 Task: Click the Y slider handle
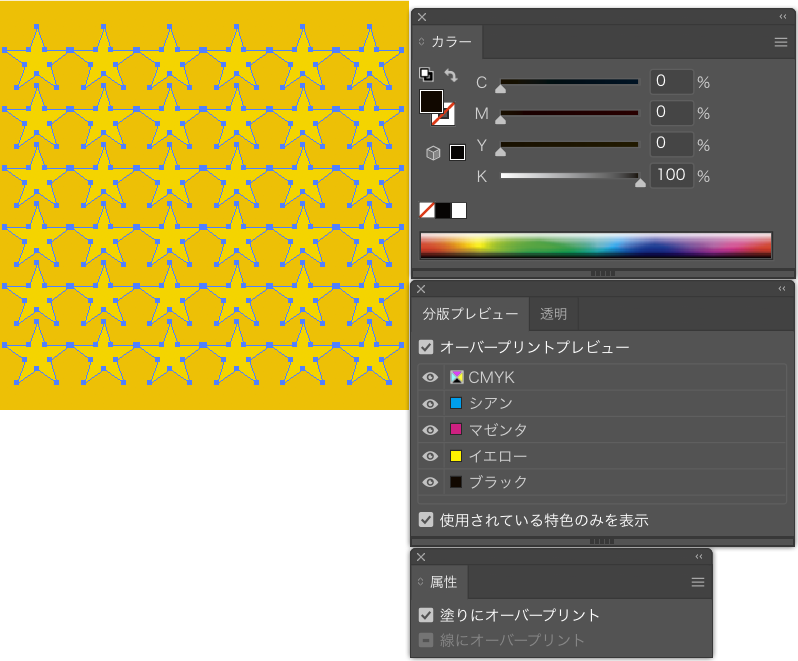501,152
